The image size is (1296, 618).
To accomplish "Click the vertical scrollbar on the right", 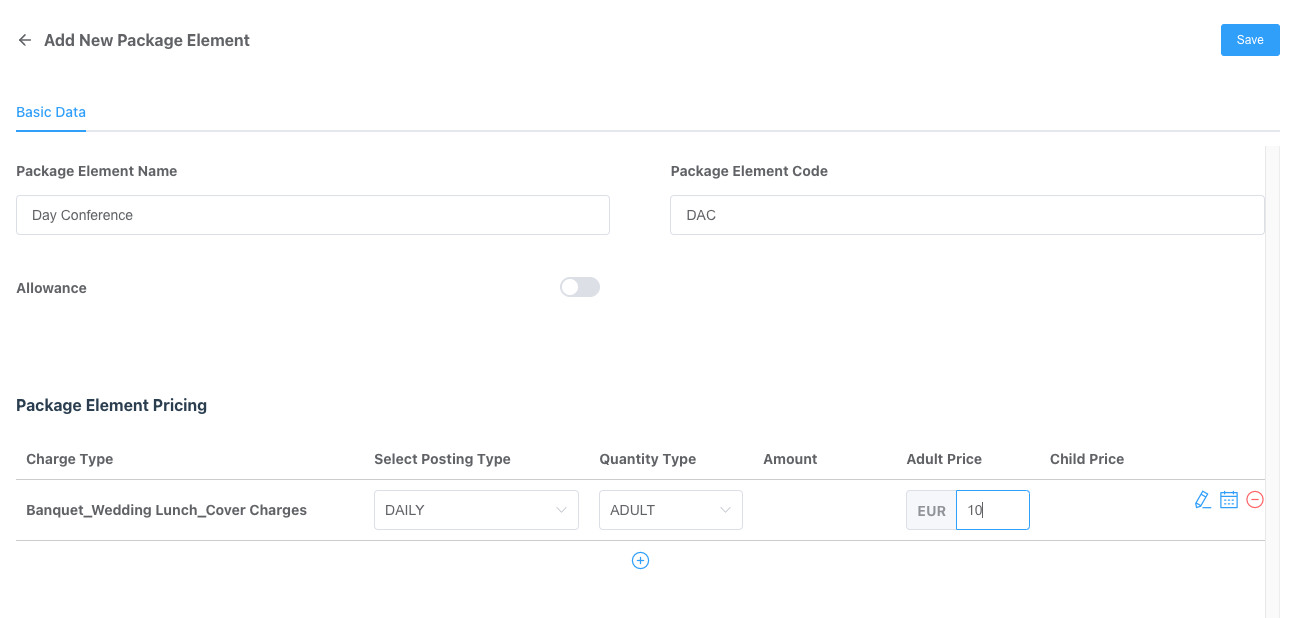I will 1272,380.
